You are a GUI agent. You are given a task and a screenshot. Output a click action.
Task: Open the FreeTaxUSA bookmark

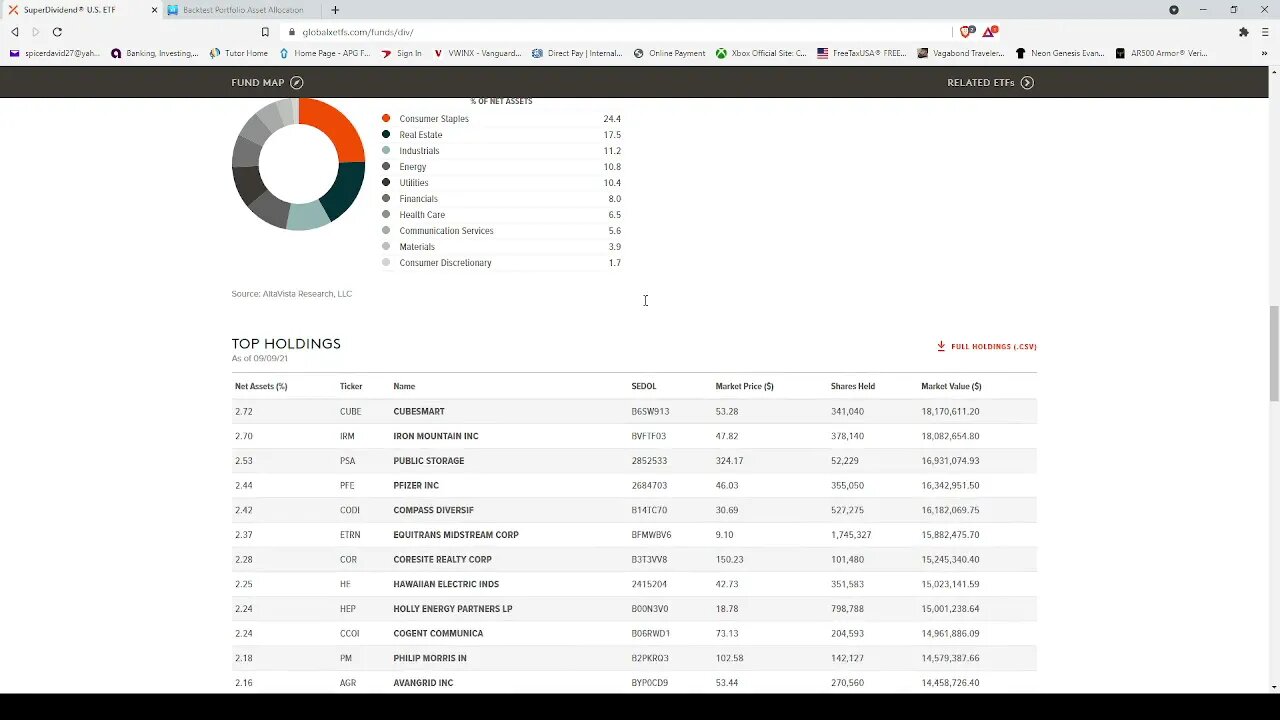coord(862,53)
